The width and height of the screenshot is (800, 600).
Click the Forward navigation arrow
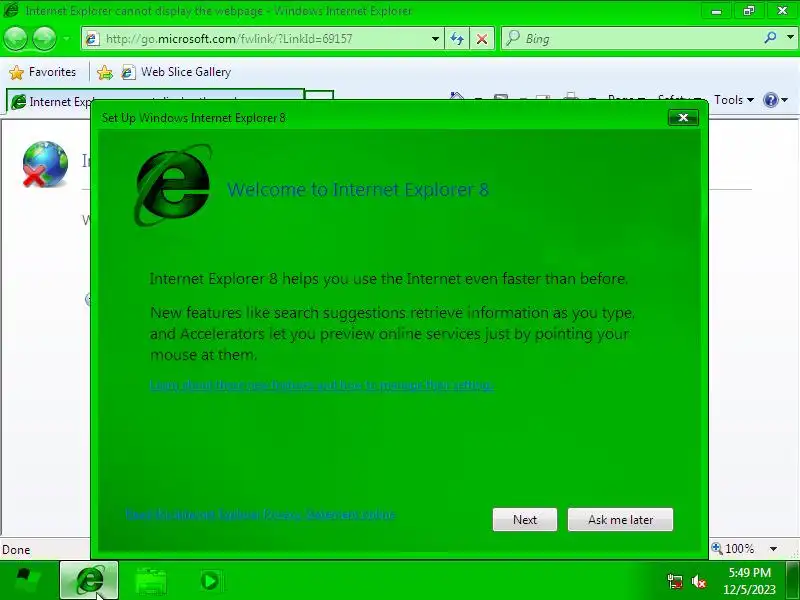44,39
